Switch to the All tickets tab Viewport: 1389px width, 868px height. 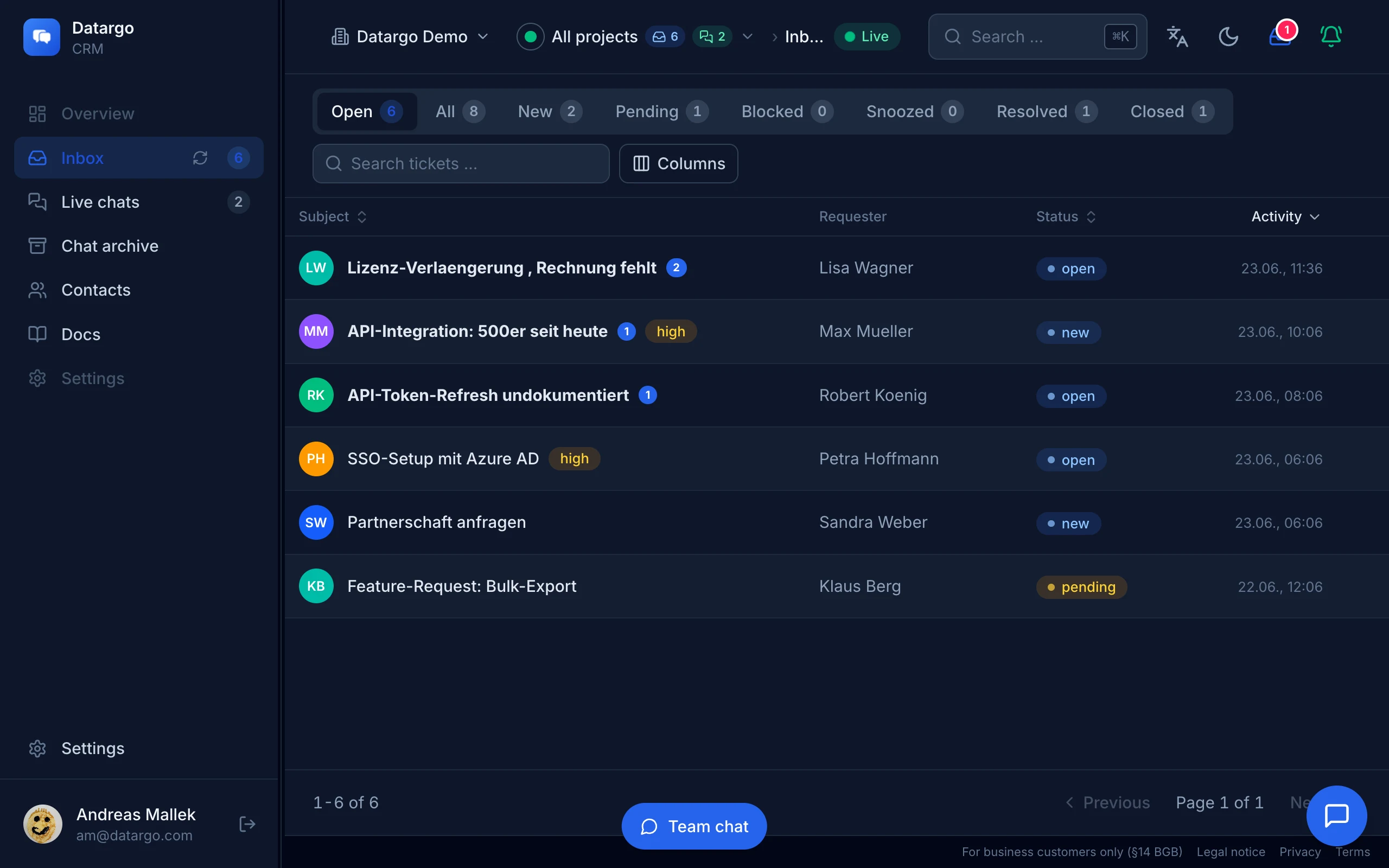pos(460,111)
